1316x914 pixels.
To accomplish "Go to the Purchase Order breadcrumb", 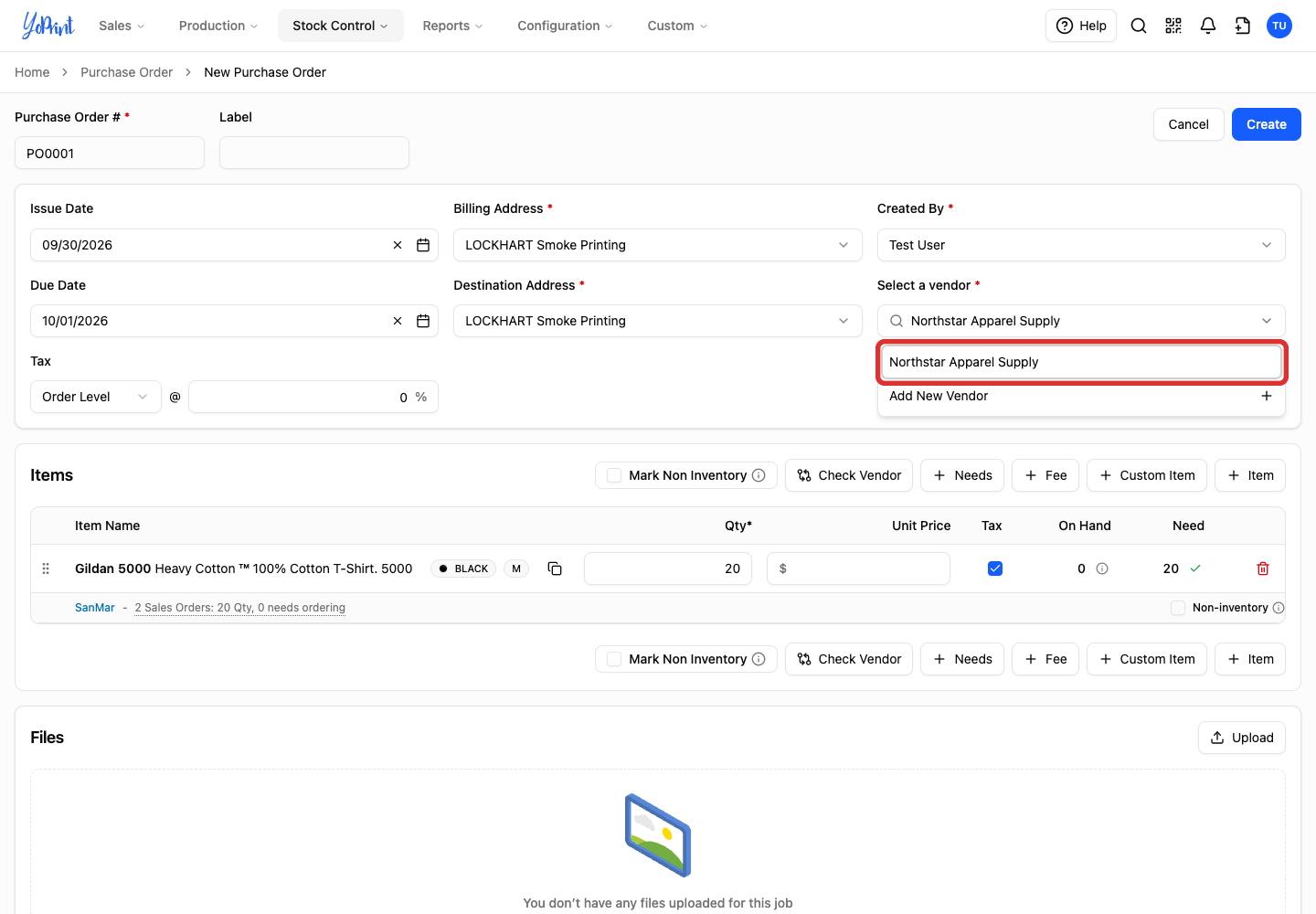I will tap(126, 72).
